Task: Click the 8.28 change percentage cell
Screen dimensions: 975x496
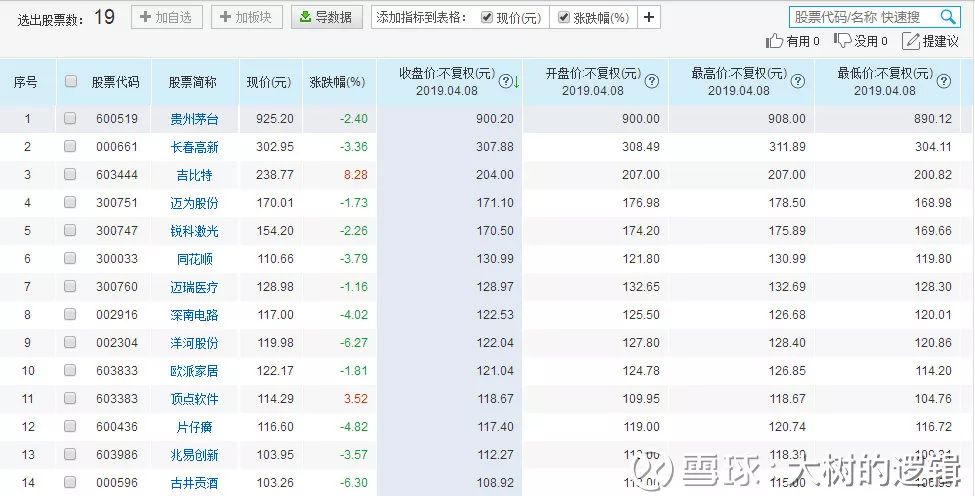Action: point(356,174)
